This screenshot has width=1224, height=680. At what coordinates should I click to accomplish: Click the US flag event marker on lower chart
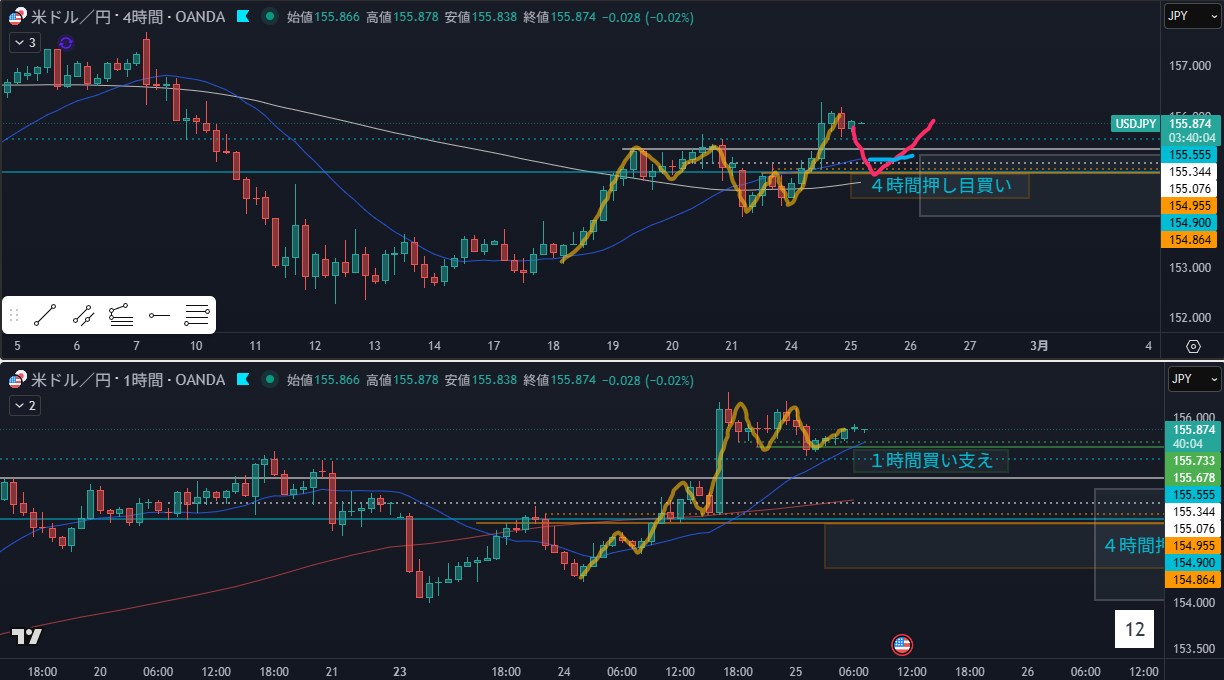coord(901,644)
